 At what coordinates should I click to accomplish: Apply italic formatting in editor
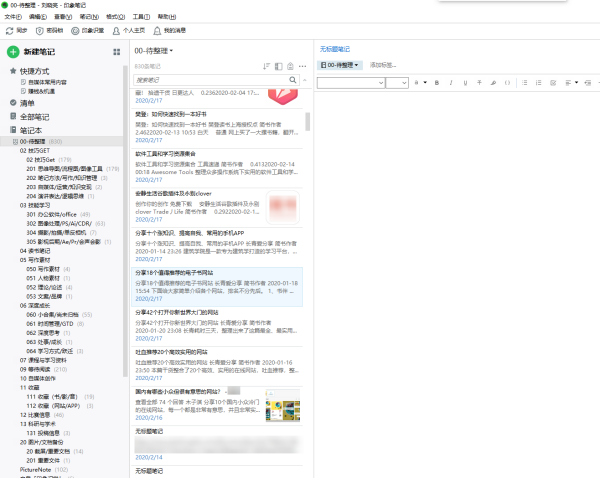point(451,83)
